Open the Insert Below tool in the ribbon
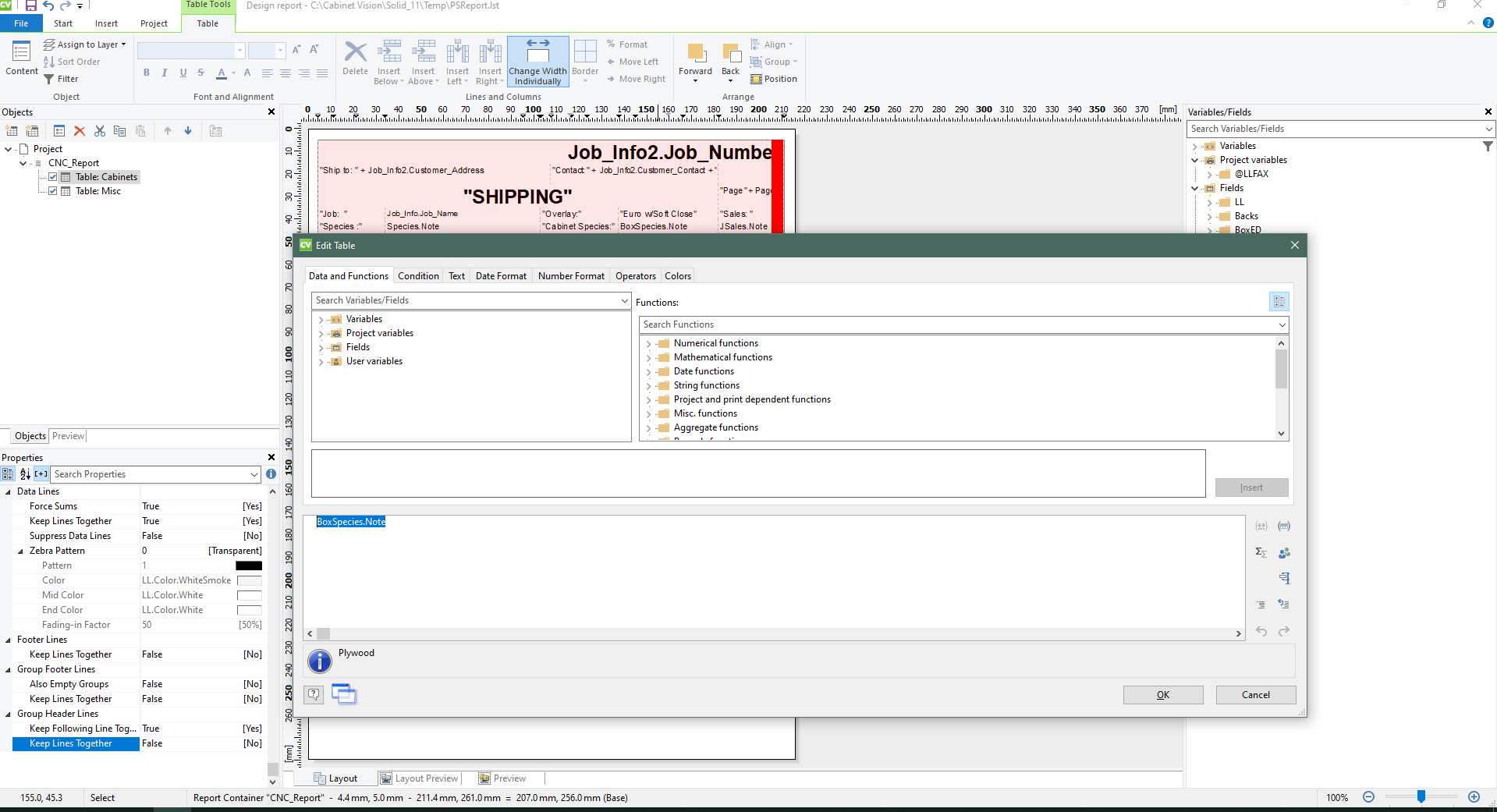This screenshot has width=1497, height=812. pyautogui.click(x=388, y=61)
